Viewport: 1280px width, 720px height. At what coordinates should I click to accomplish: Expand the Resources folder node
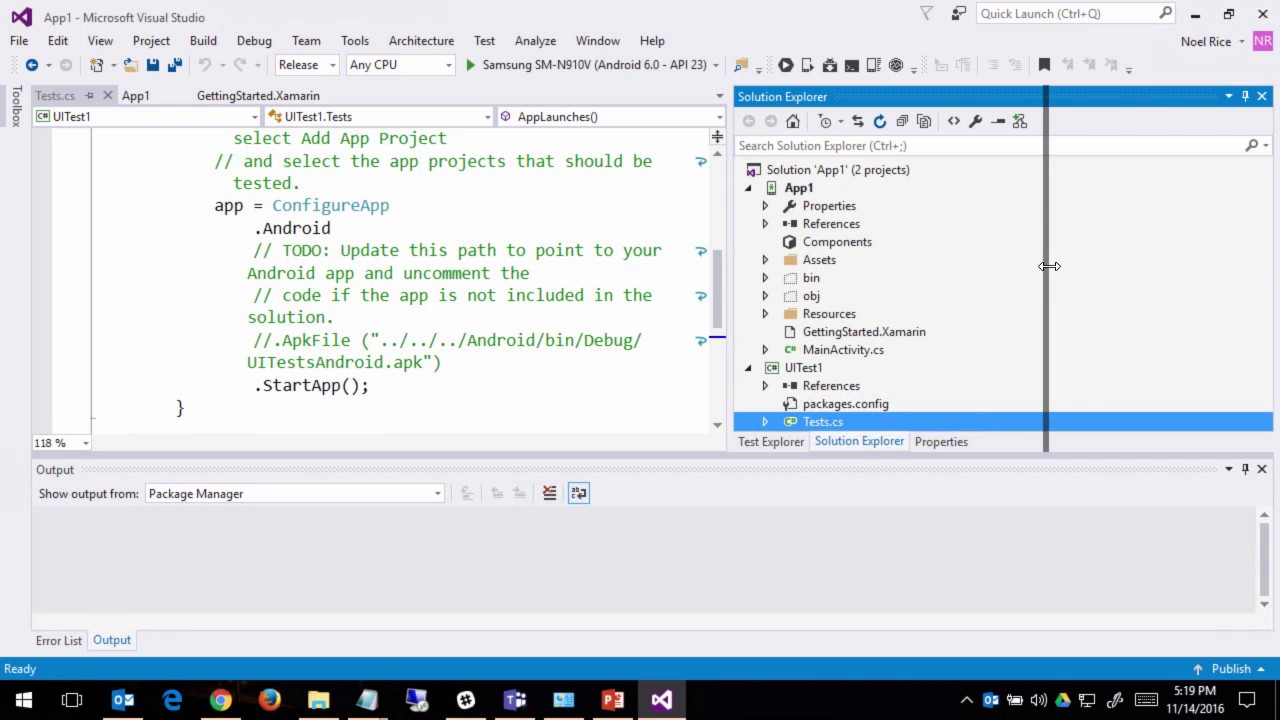click(765, 314)
